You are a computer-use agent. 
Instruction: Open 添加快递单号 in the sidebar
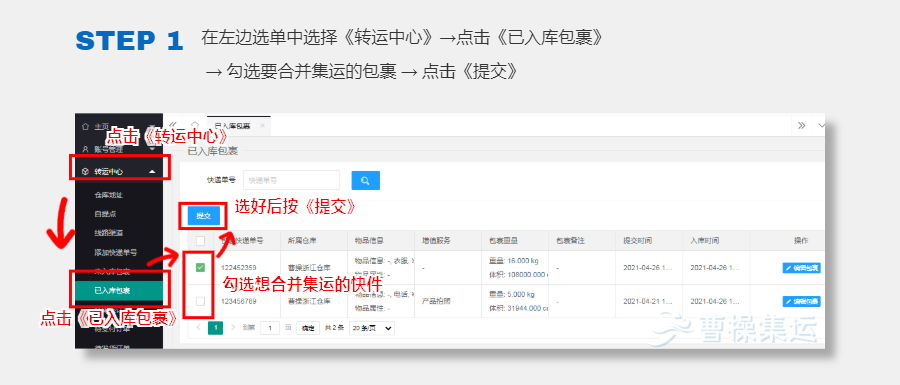[x=116, y=252]
